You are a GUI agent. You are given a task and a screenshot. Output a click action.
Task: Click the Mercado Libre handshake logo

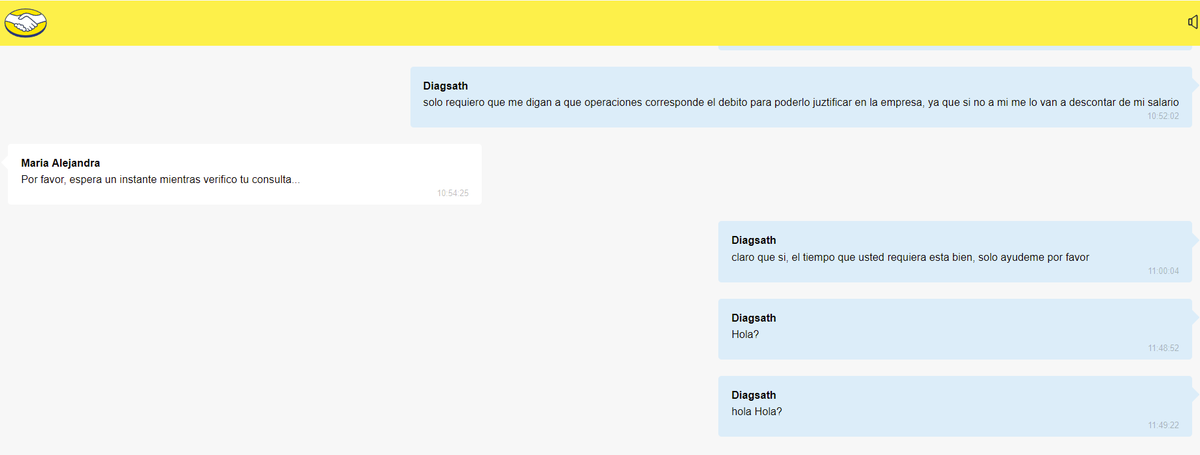pyautogui.click(x=27, y=22)
